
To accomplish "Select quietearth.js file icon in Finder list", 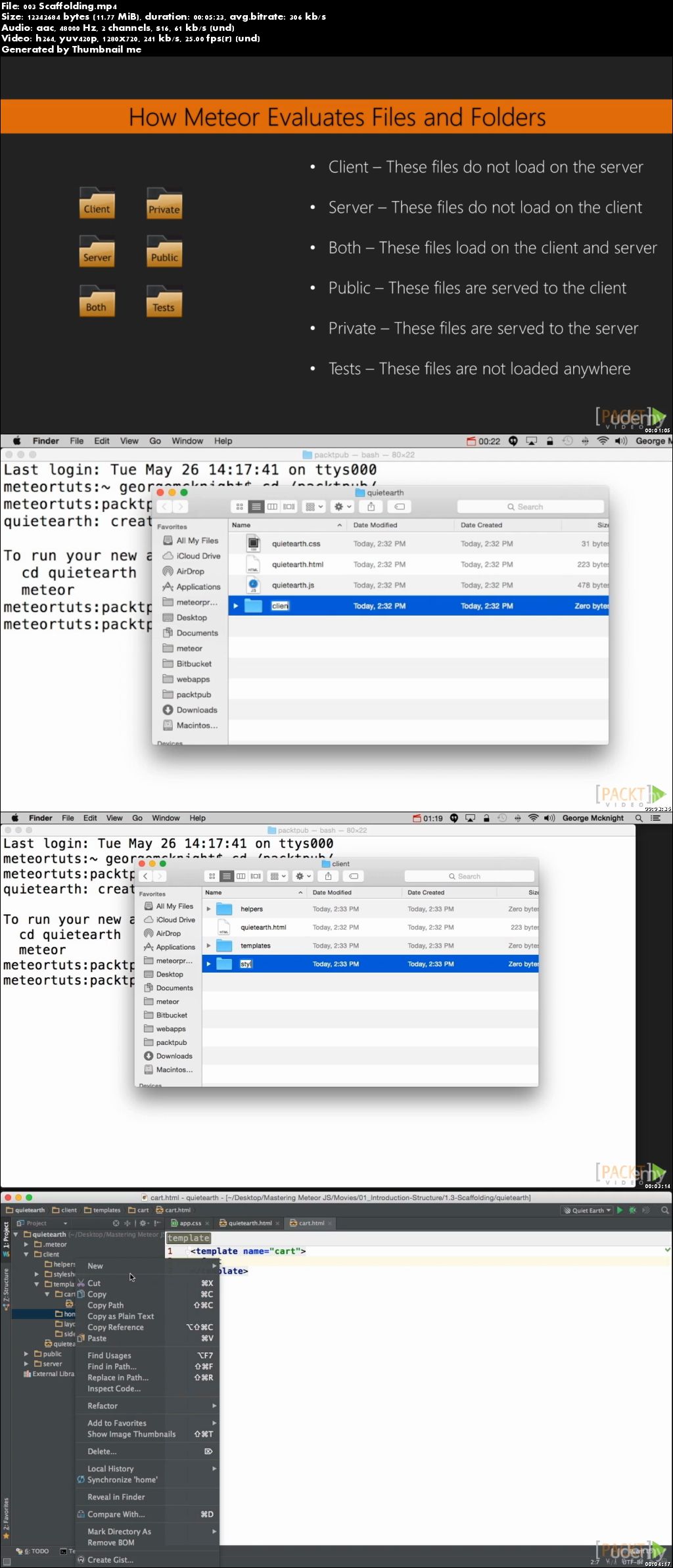I will click(253, 585).
